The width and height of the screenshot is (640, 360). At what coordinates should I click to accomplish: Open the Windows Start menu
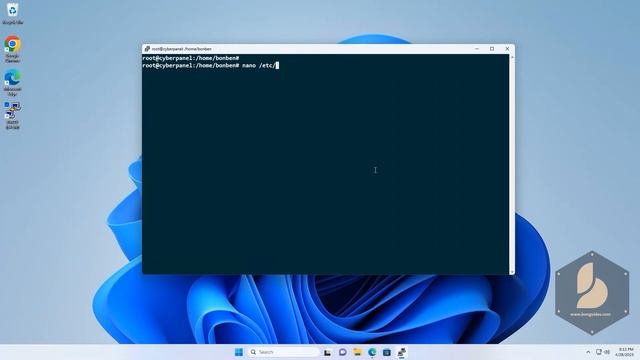(x=239, y=352)
